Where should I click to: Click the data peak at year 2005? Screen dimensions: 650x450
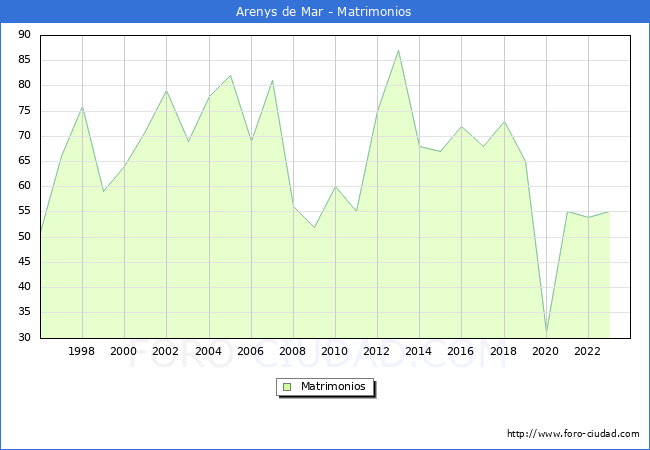click(x=230, y=75)
